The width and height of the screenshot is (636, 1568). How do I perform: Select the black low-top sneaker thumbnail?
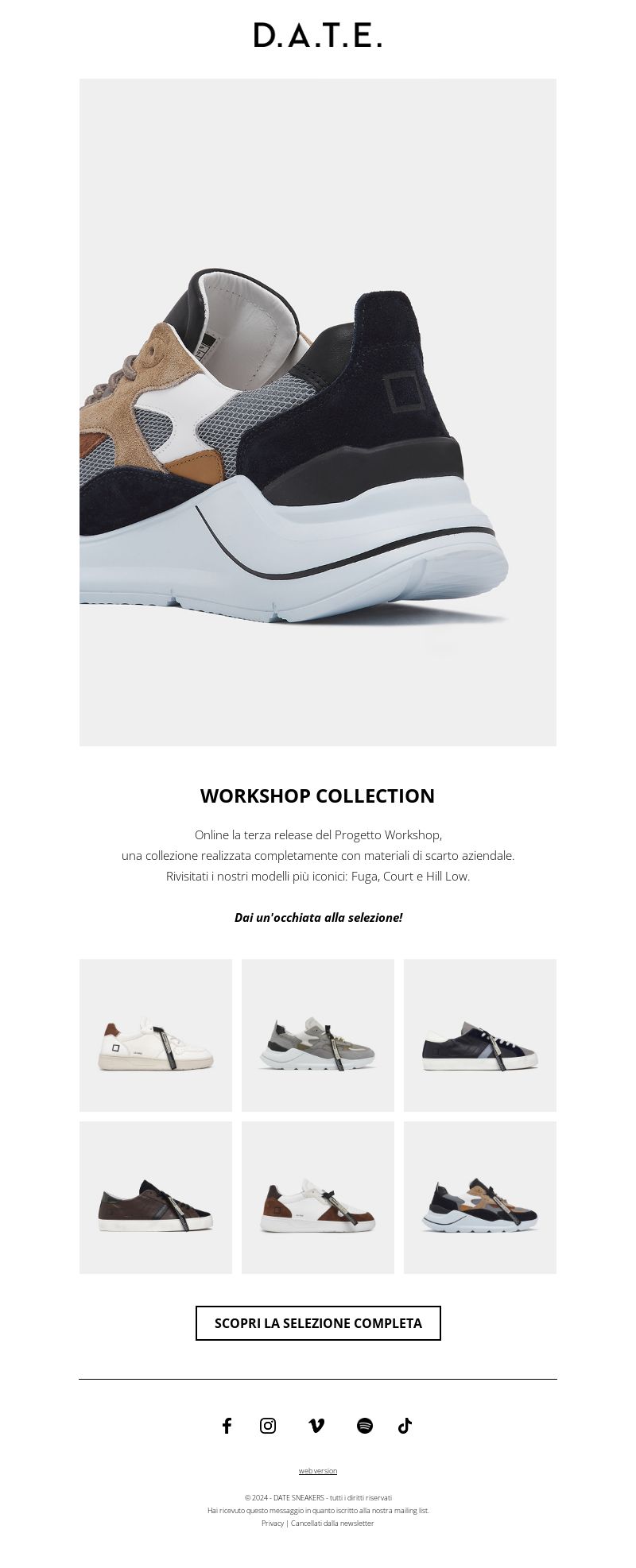[480, 1036]
